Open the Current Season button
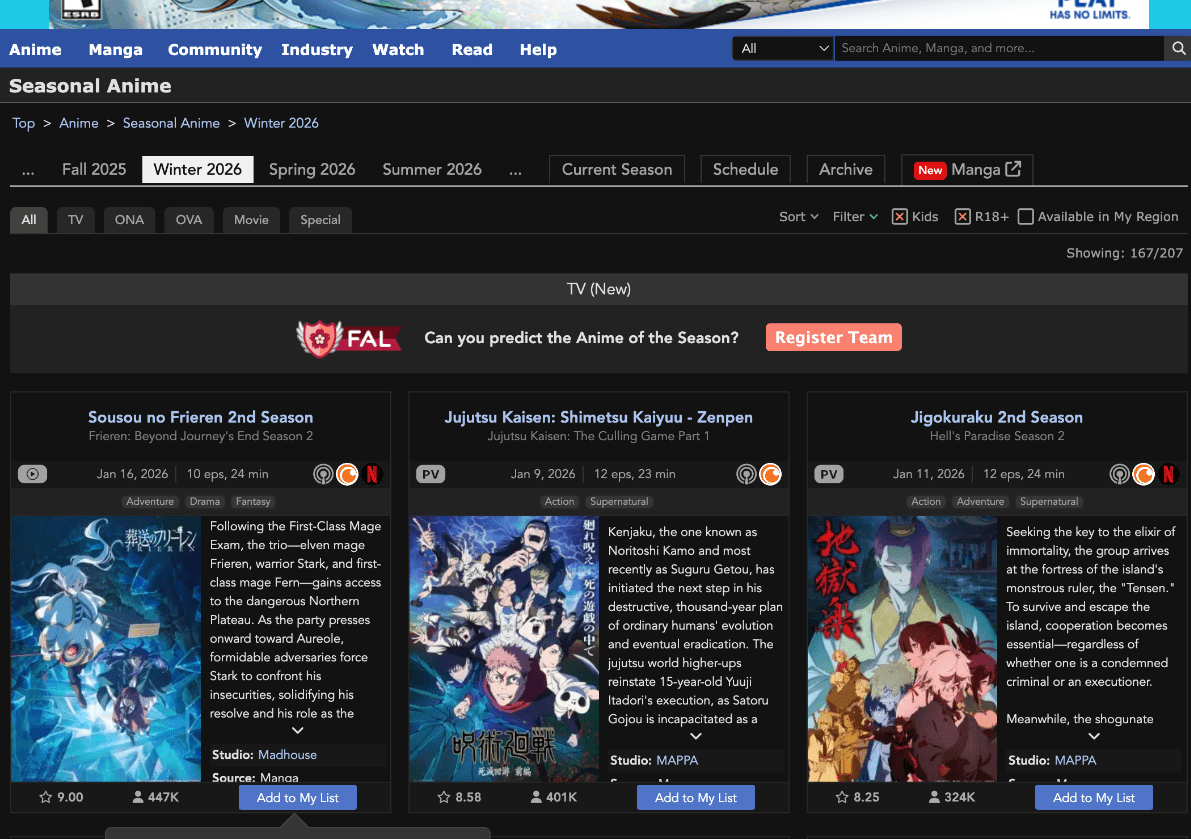Image resolution: width=1191 pixels, height=839 pixels. tap(617, 169)
